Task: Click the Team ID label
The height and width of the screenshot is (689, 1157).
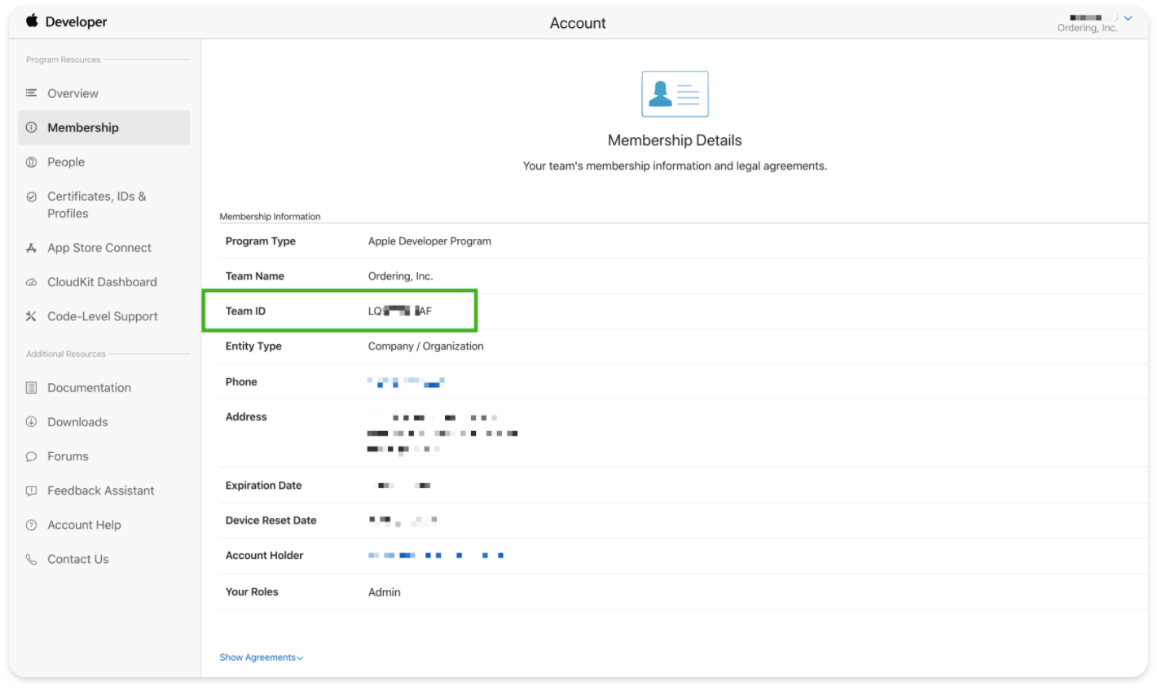Action: point(246,311)
